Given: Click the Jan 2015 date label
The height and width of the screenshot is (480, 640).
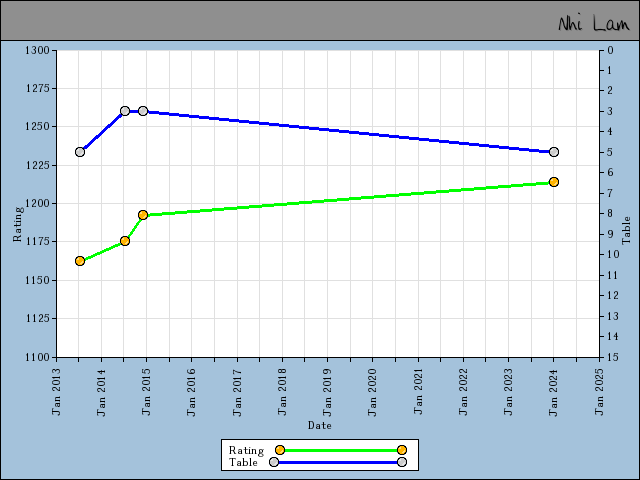Looking at the screenshot, I should click(x=146, y=392).
